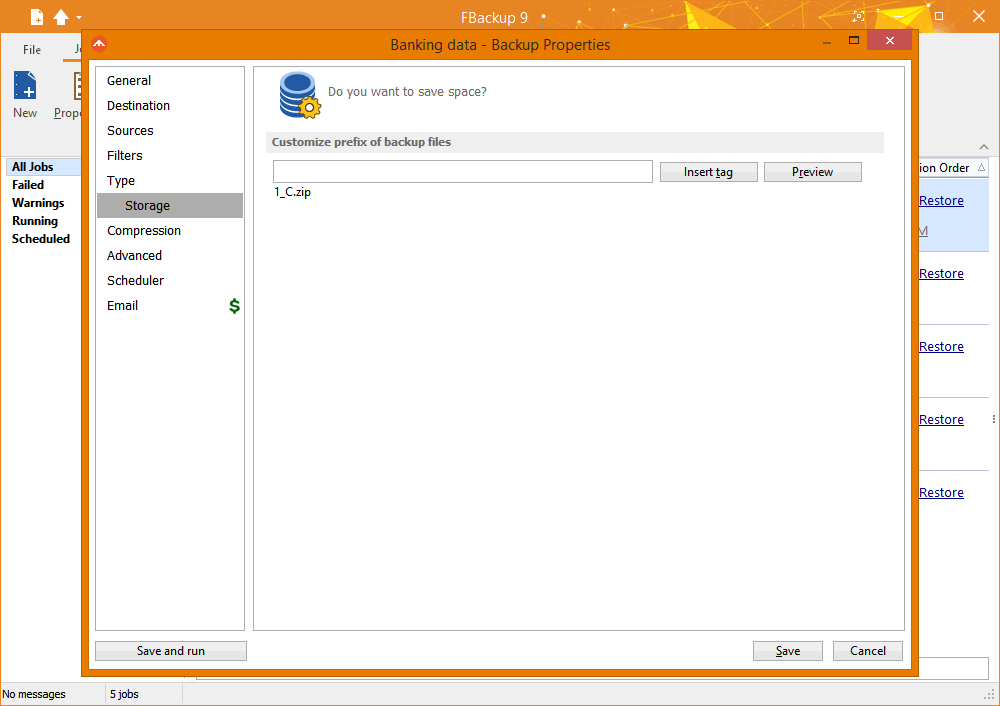Click the focus mode icon in the FBackup title bar
The height and width of the screenshot is (706, 1000).
(859, 17)
